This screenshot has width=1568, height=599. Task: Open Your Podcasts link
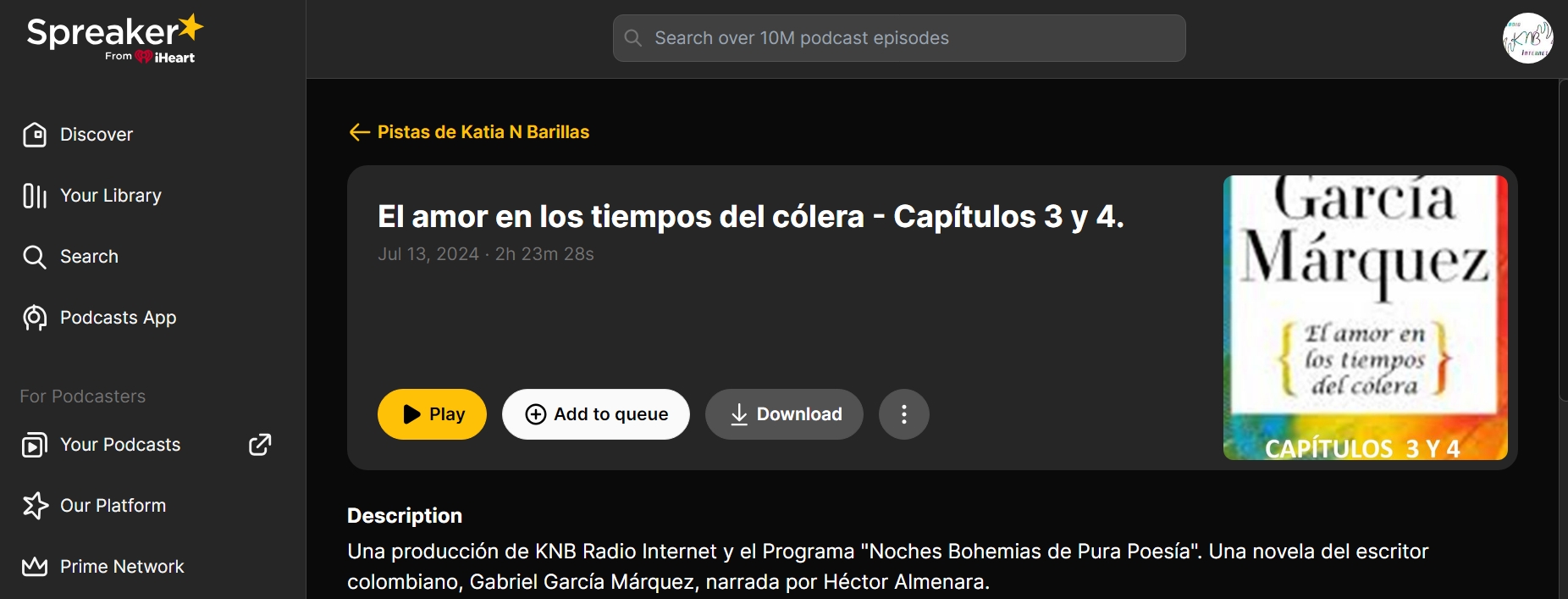tap(120, 445)
